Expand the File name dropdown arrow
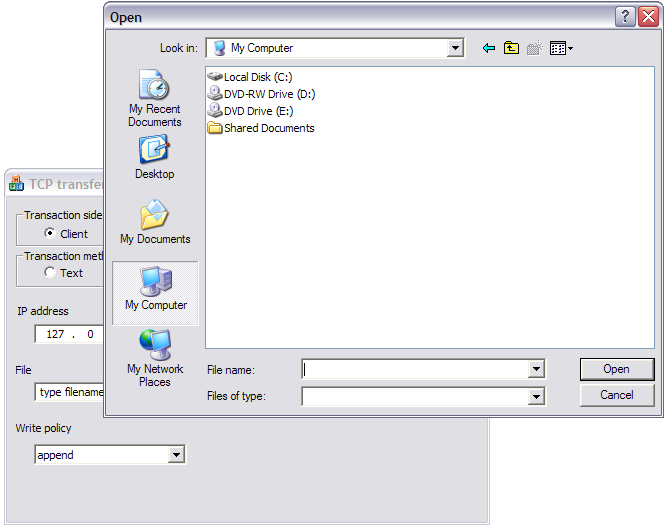This screenshot has width=665, height=529. point(536,369)
